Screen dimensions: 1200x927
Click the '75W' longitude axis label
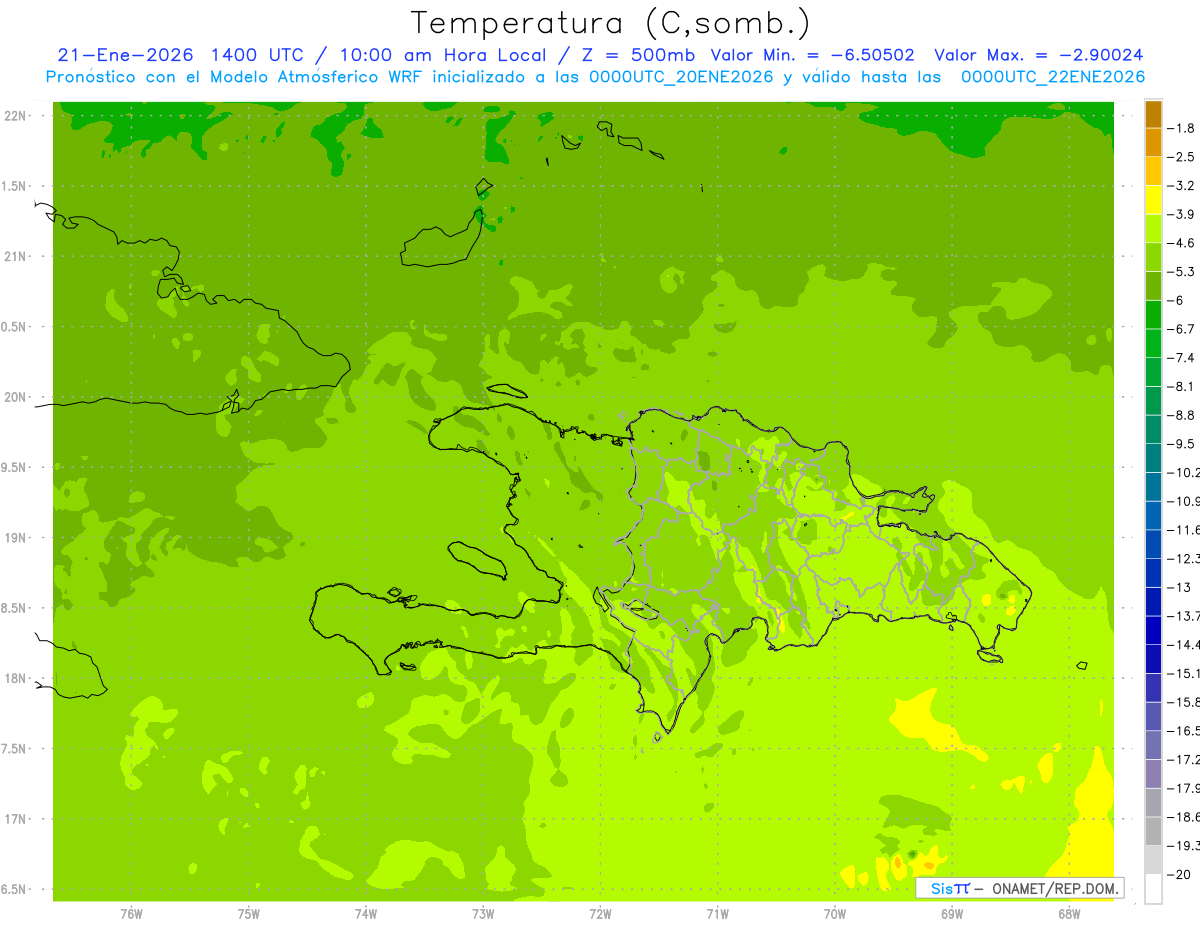[248, 913]
